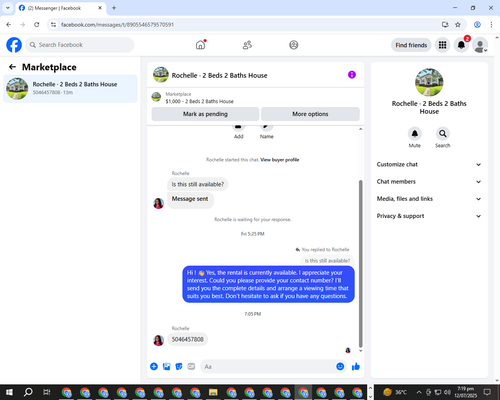Open the Marketplace listing $1,000 2 Beds 2 Baths House
The image size is (500, 400).
(199, 101)
